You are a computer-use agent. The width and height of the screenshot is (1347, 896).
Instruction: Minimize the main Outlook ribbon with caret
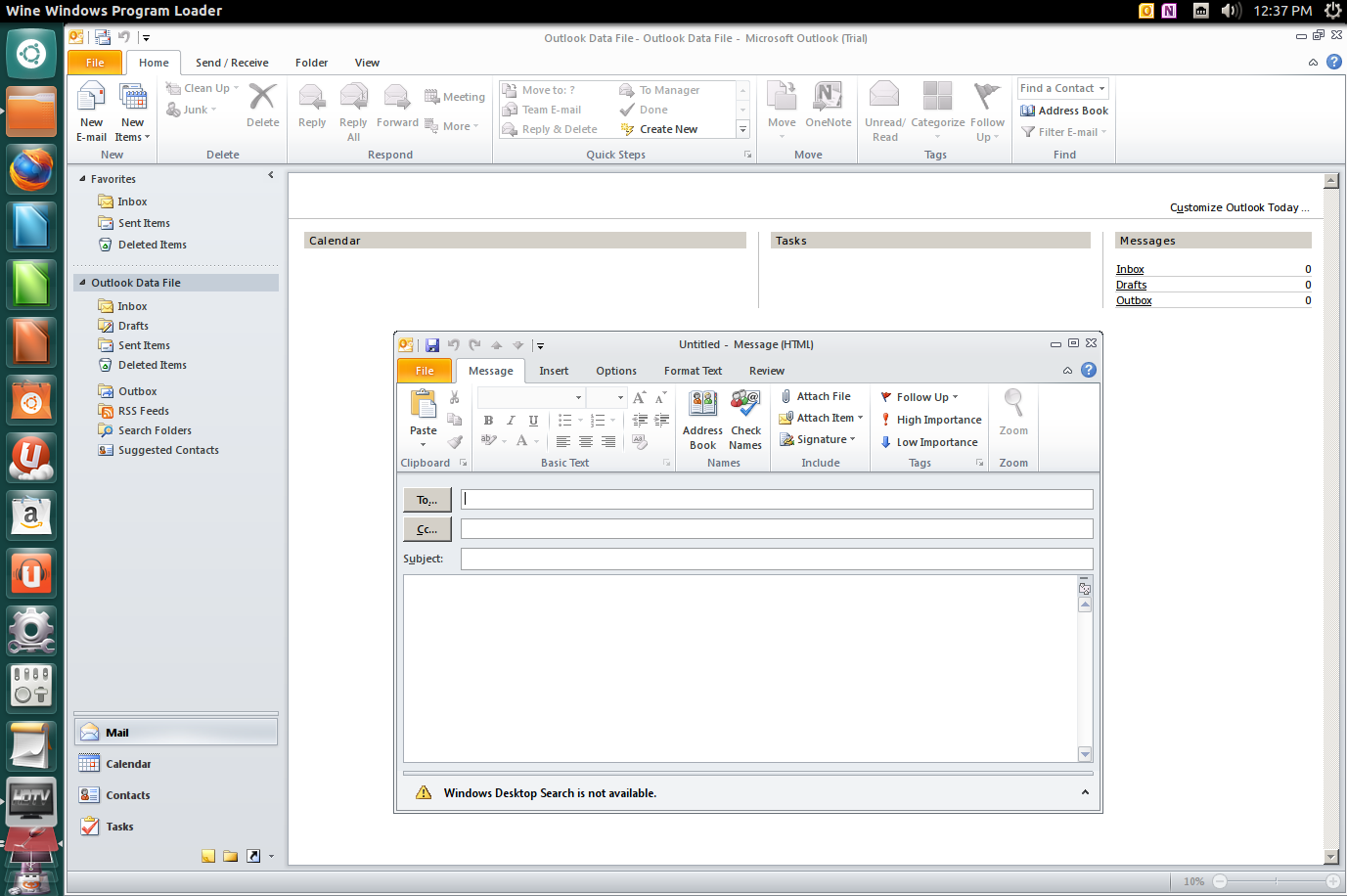click(x=1313, y=63)
